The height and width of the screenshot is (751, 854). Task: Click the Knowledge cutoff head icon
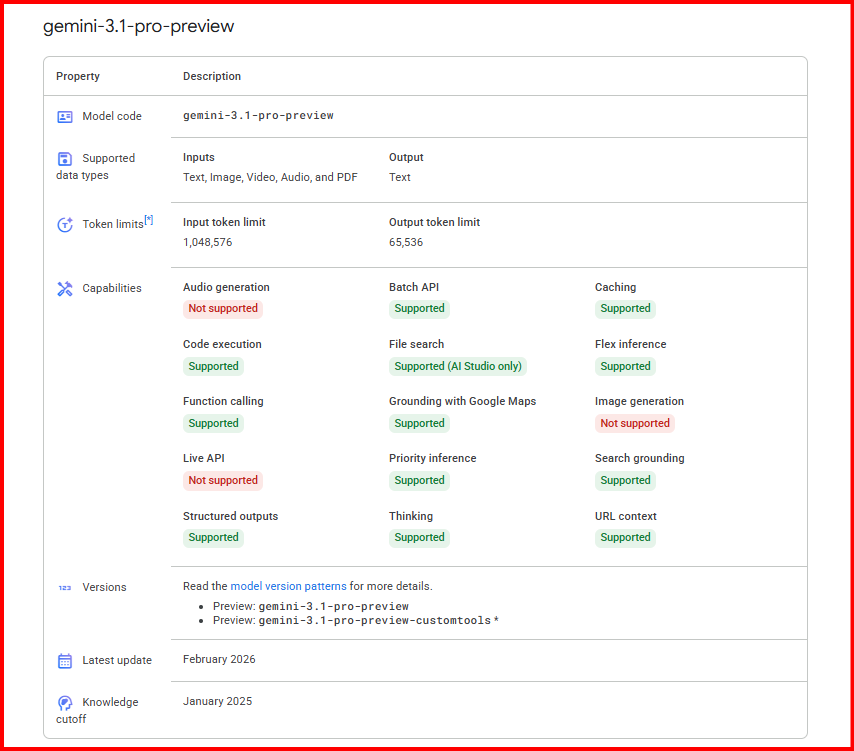(65, 703)
